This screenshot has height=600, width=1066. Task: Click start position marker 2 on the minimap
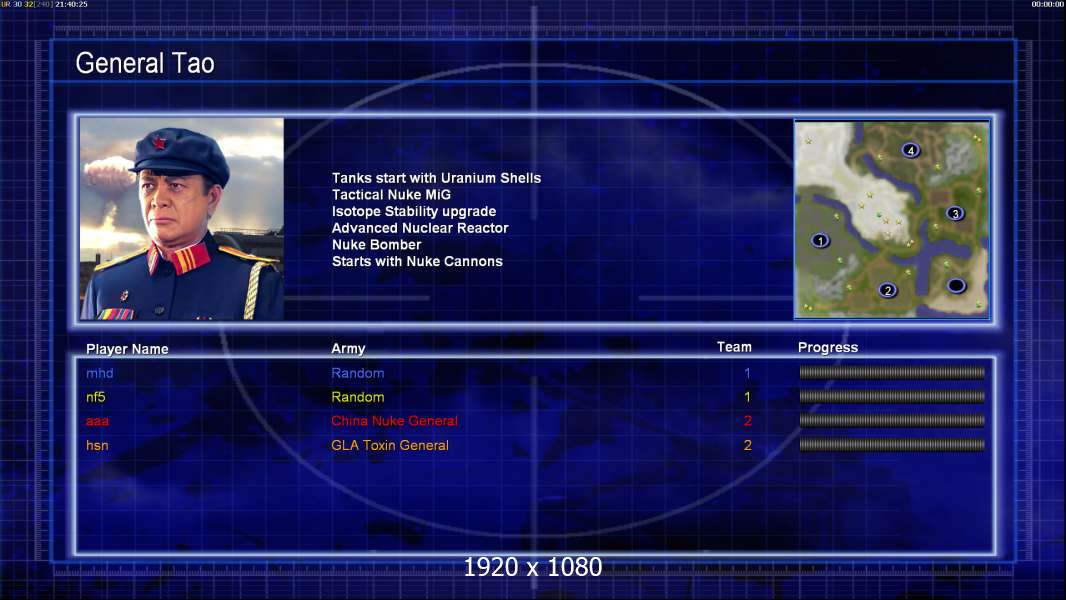point(887,290)
